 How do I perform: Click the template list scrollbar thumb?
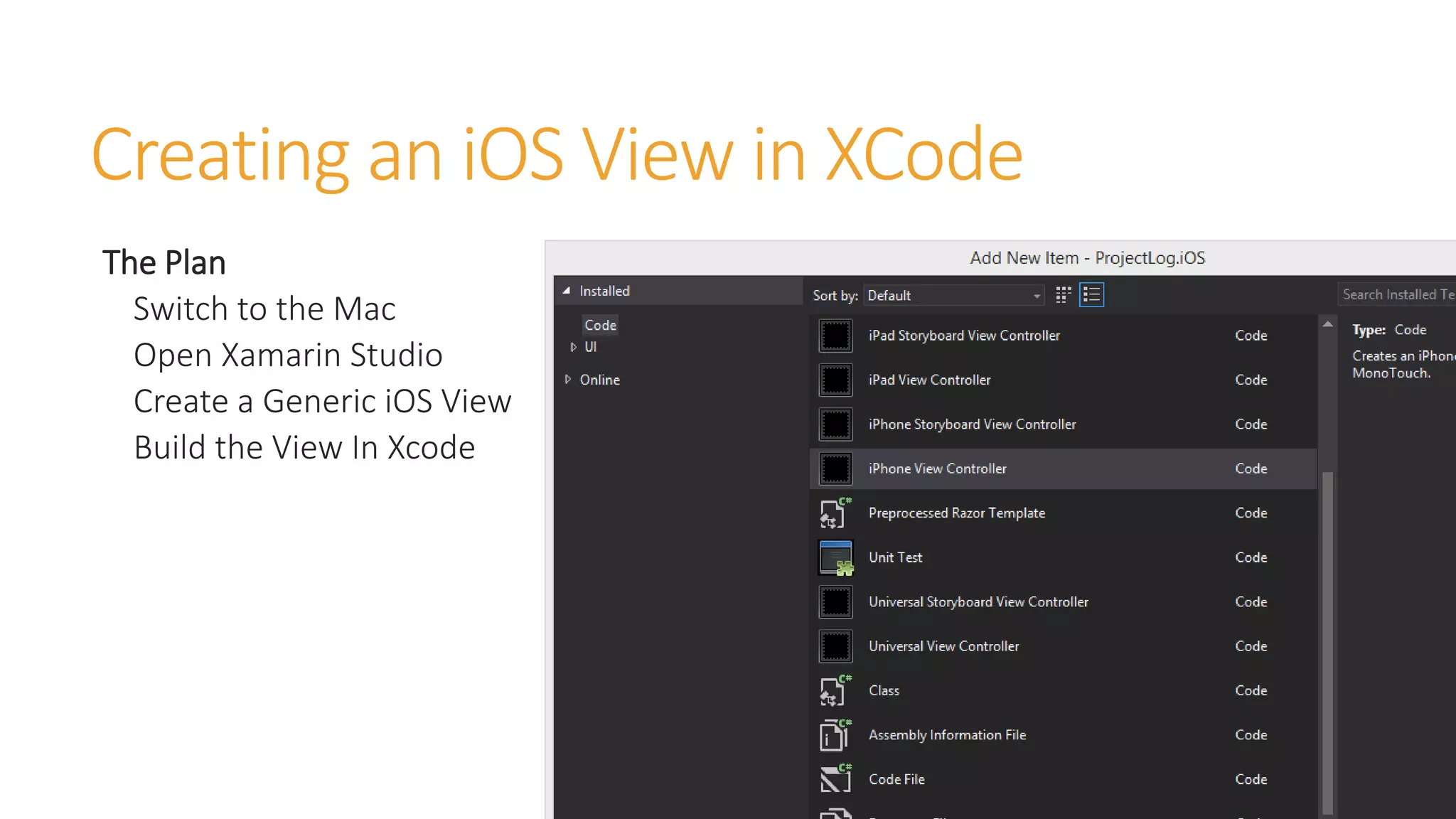[1327, 643]
